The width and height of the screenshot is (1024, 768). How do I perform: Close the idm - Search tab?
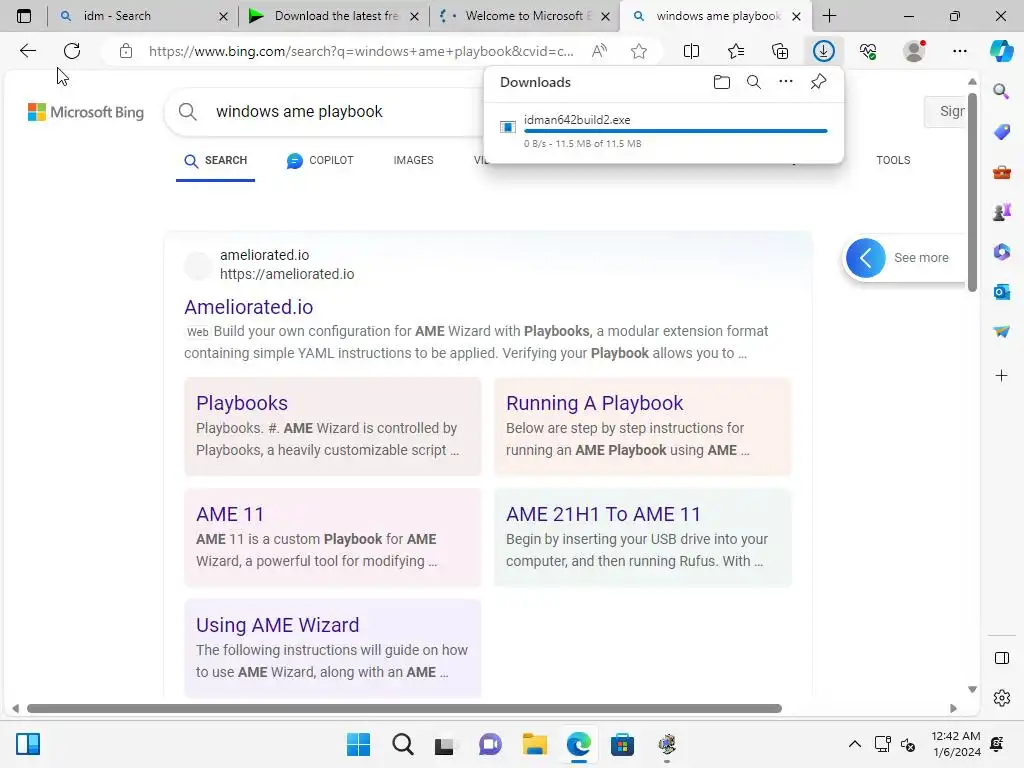coord(223,16)
